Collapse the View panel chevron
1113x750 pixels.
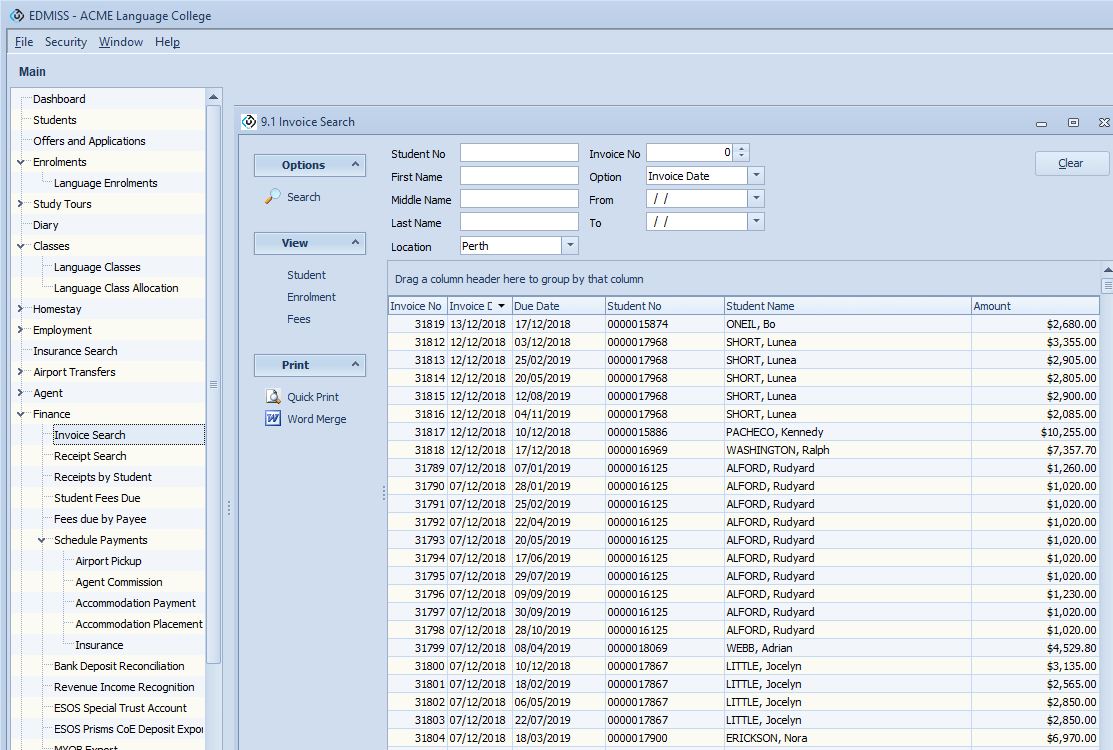point(354,243)
